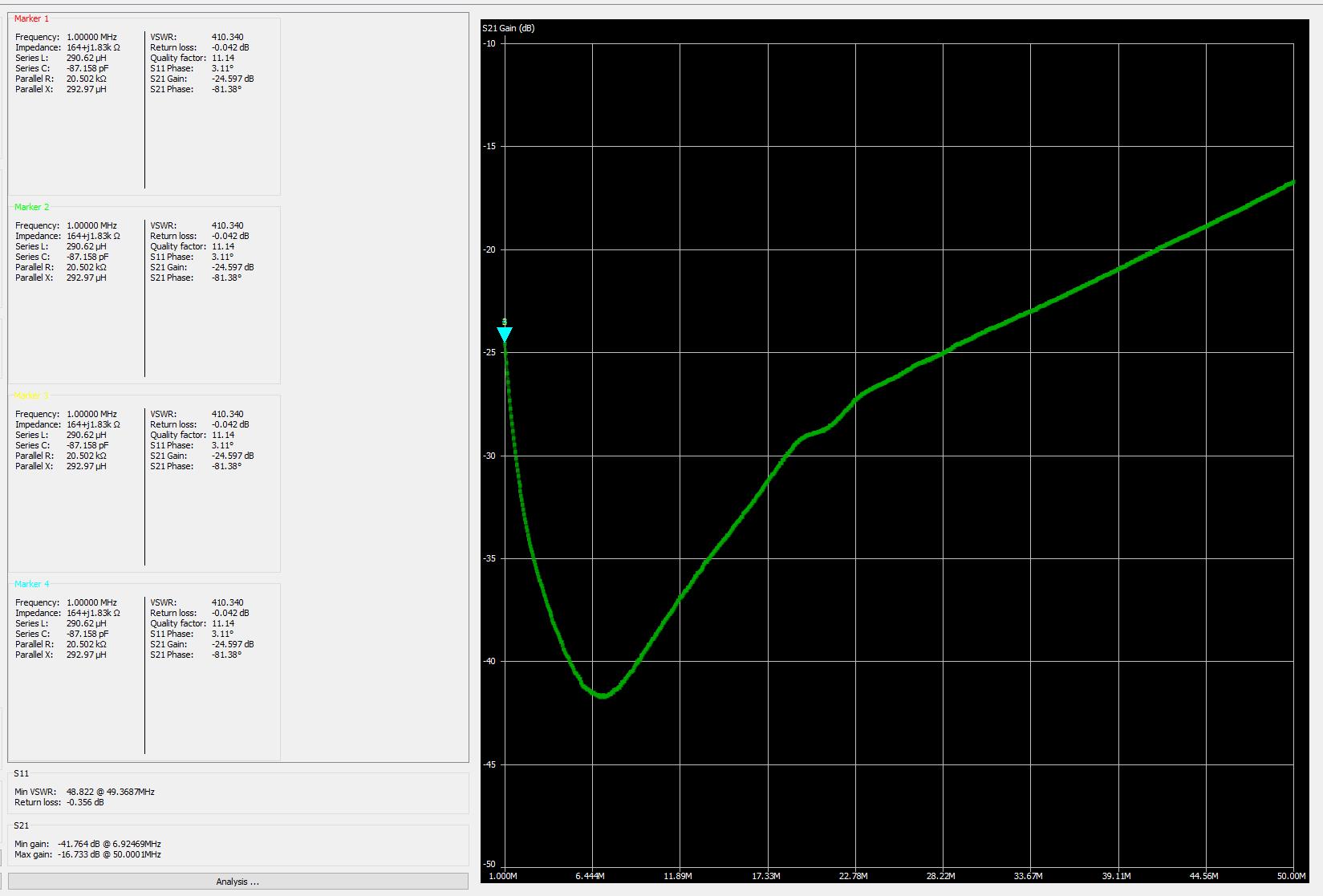Screen dimensions: 1323x896
Task: Click Marker 4 VSWR value 410.340
Action: coord(228,602)
